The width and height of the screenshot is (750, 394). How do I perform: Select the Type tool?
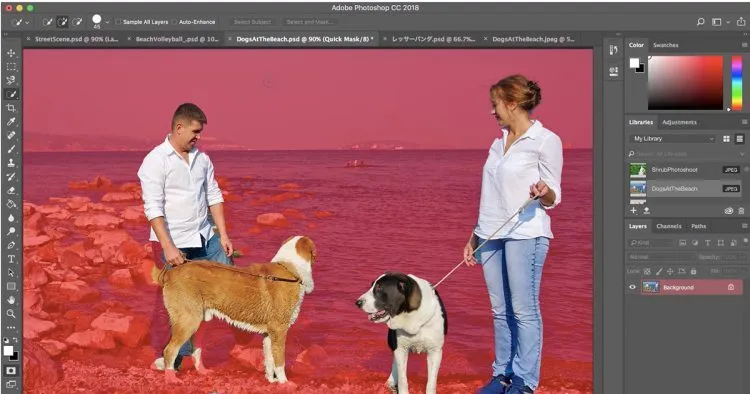11,259
